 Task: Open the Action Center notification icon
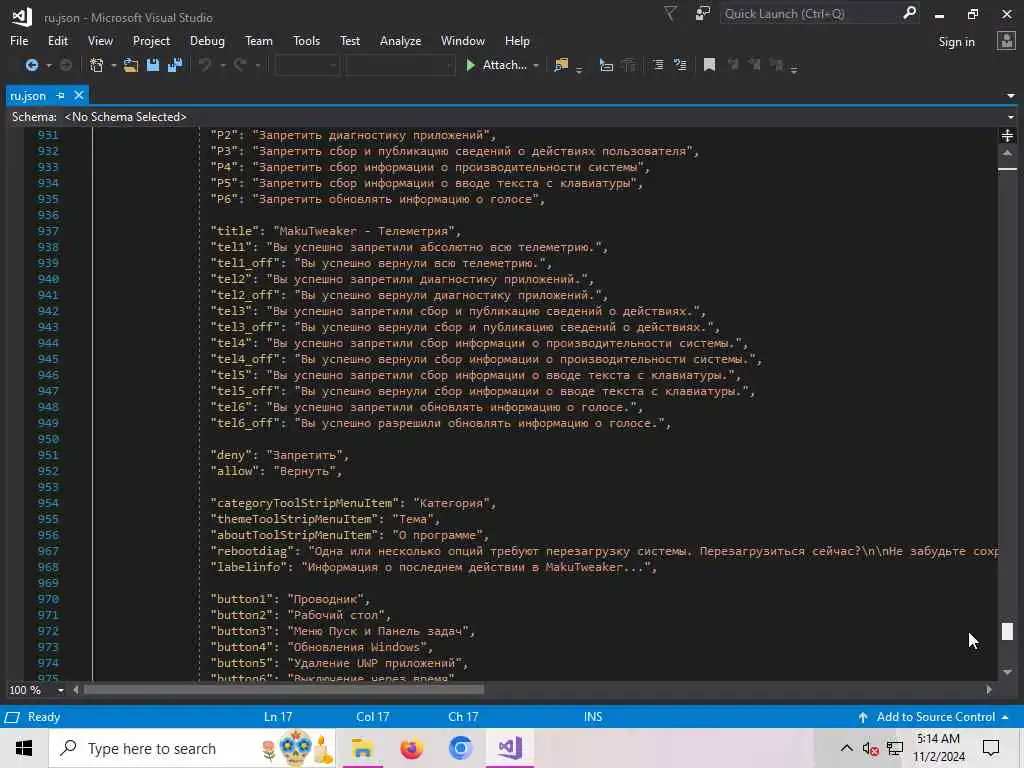coord(991,748)
